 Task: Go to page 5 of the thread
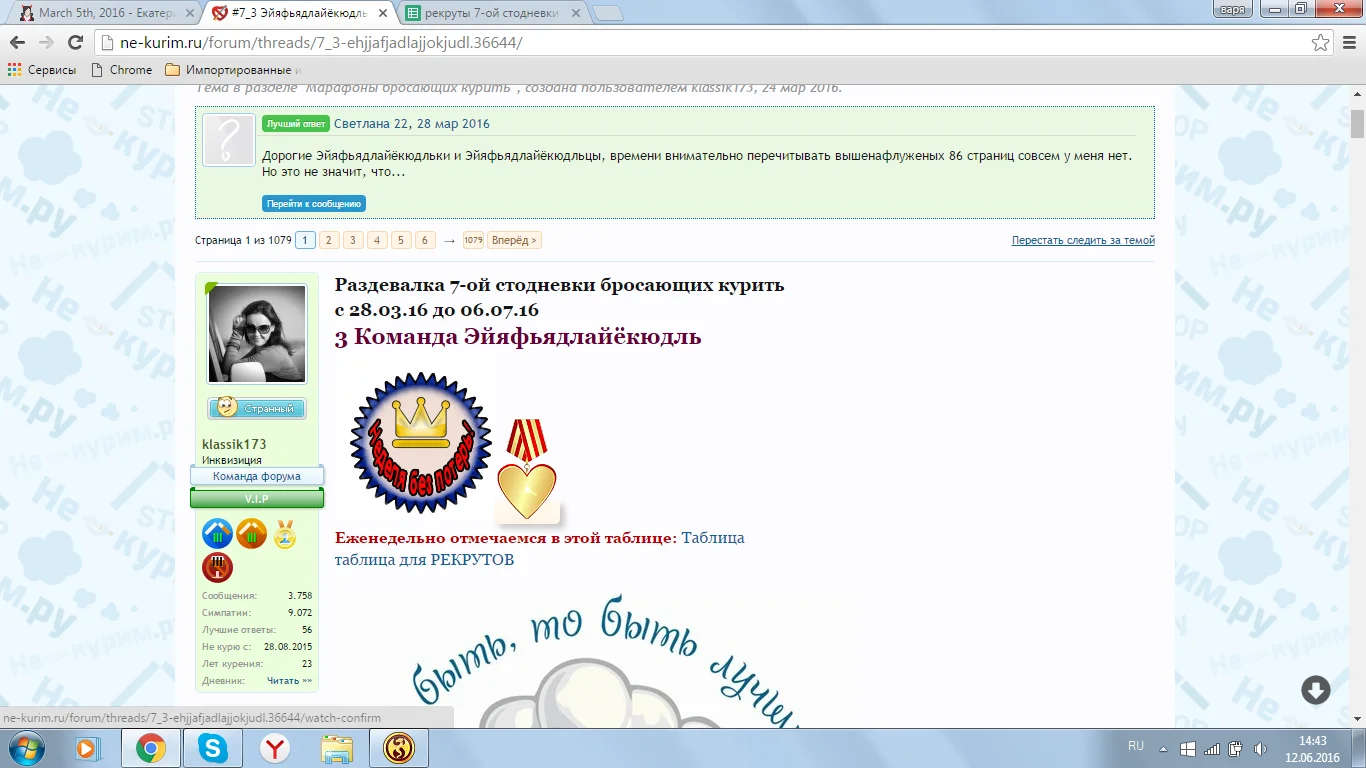tap(401, 240)
